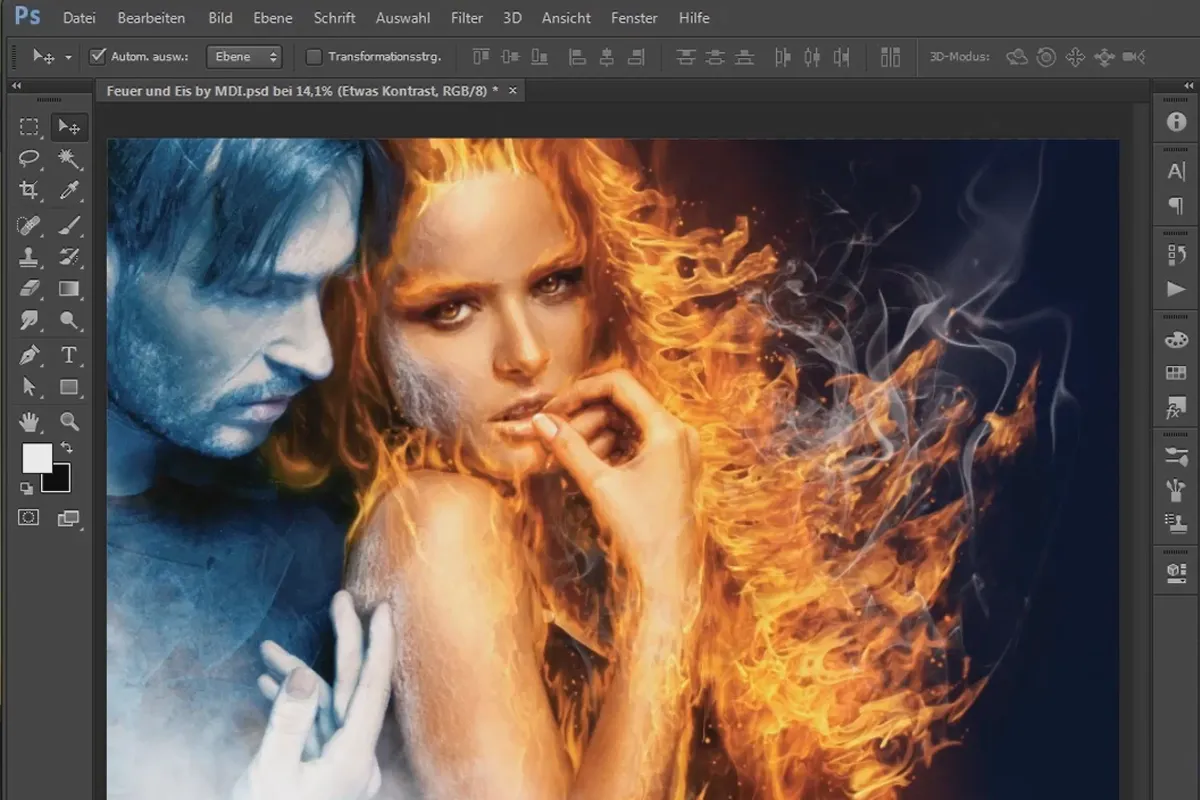Open the Swatches panel
The image size is (1200, 800).
click(x=1176, y=373)
